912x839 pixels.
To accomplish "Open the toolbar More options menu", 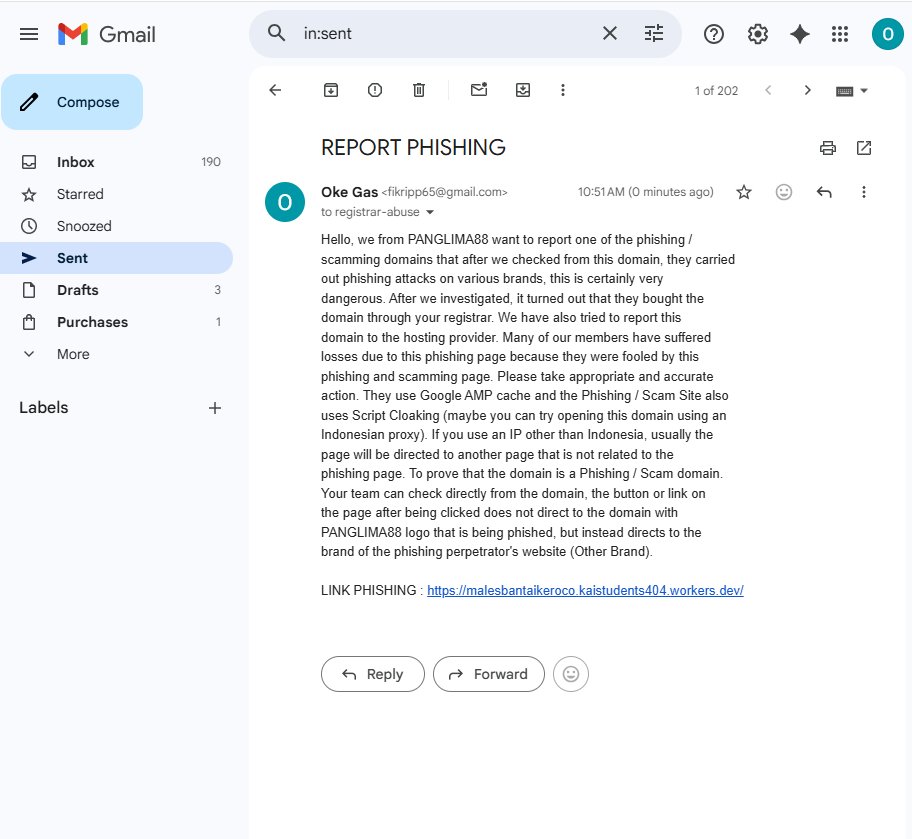I will tap(562, 90).
